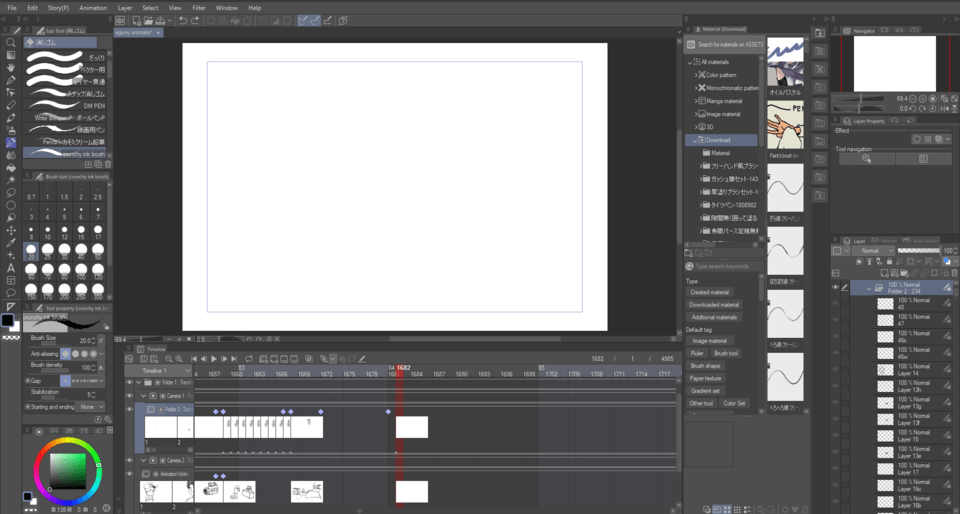Hide Camera 2 track in Timeline
The width and height of the screenshot is (960, 514).
[x=129, y=460]
